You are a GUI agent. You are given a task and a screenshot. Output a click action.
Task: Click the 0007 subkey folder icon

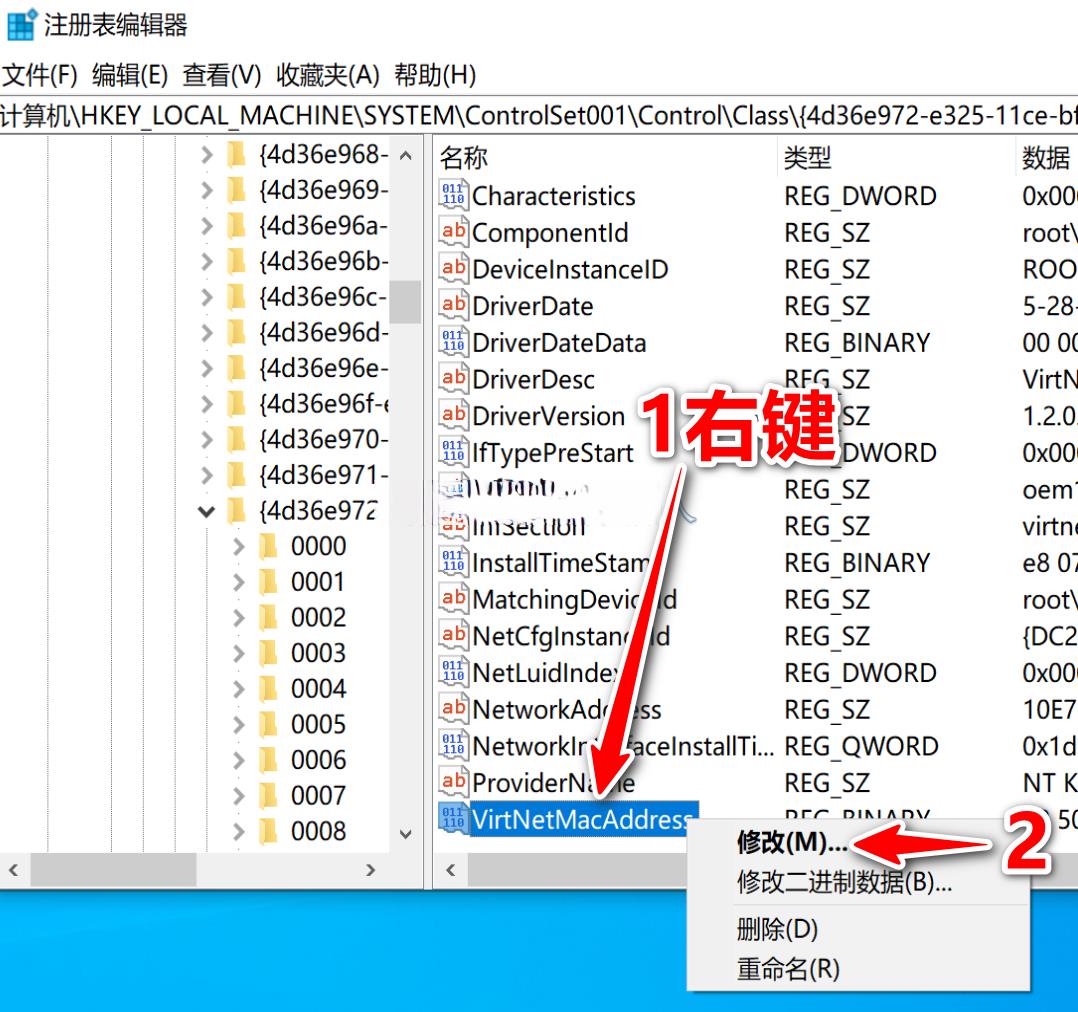tap(268, 796)
